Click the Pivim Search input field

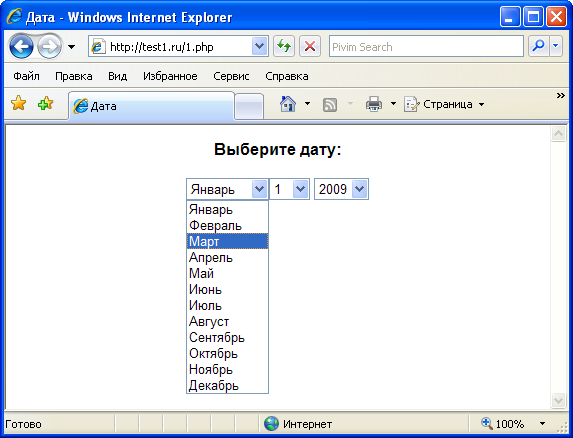(x=426, y=46)
